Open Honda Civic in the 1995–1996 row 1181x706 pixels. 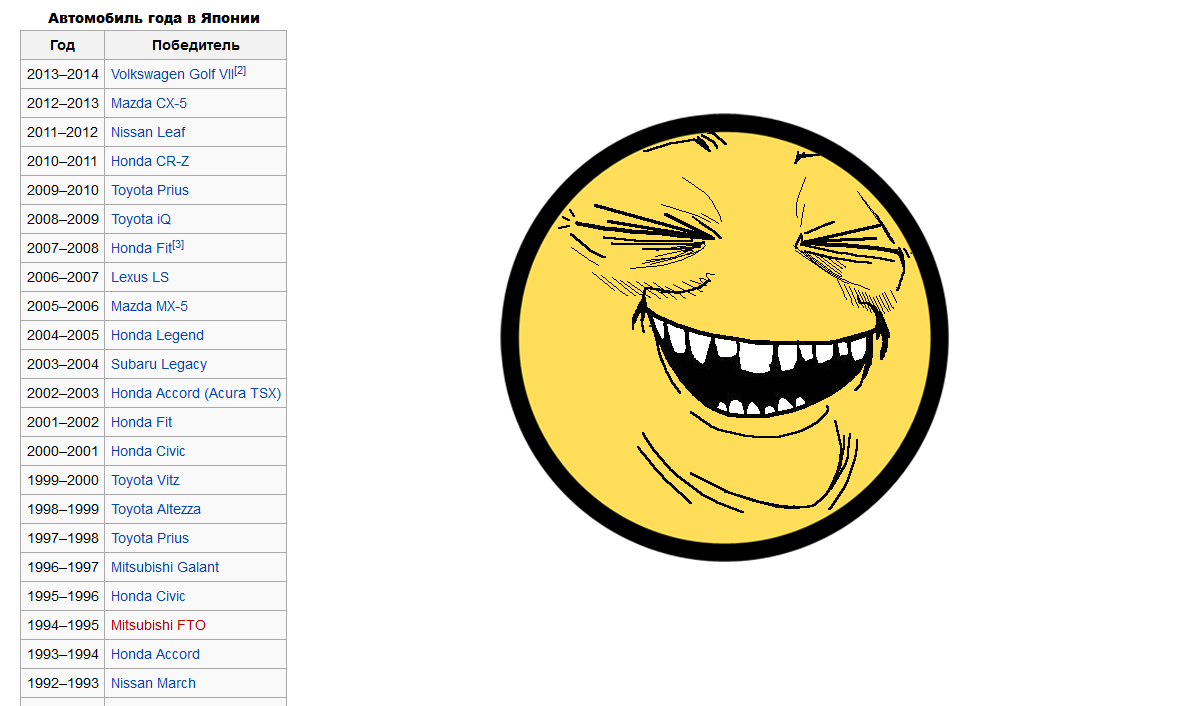[148, 597]
